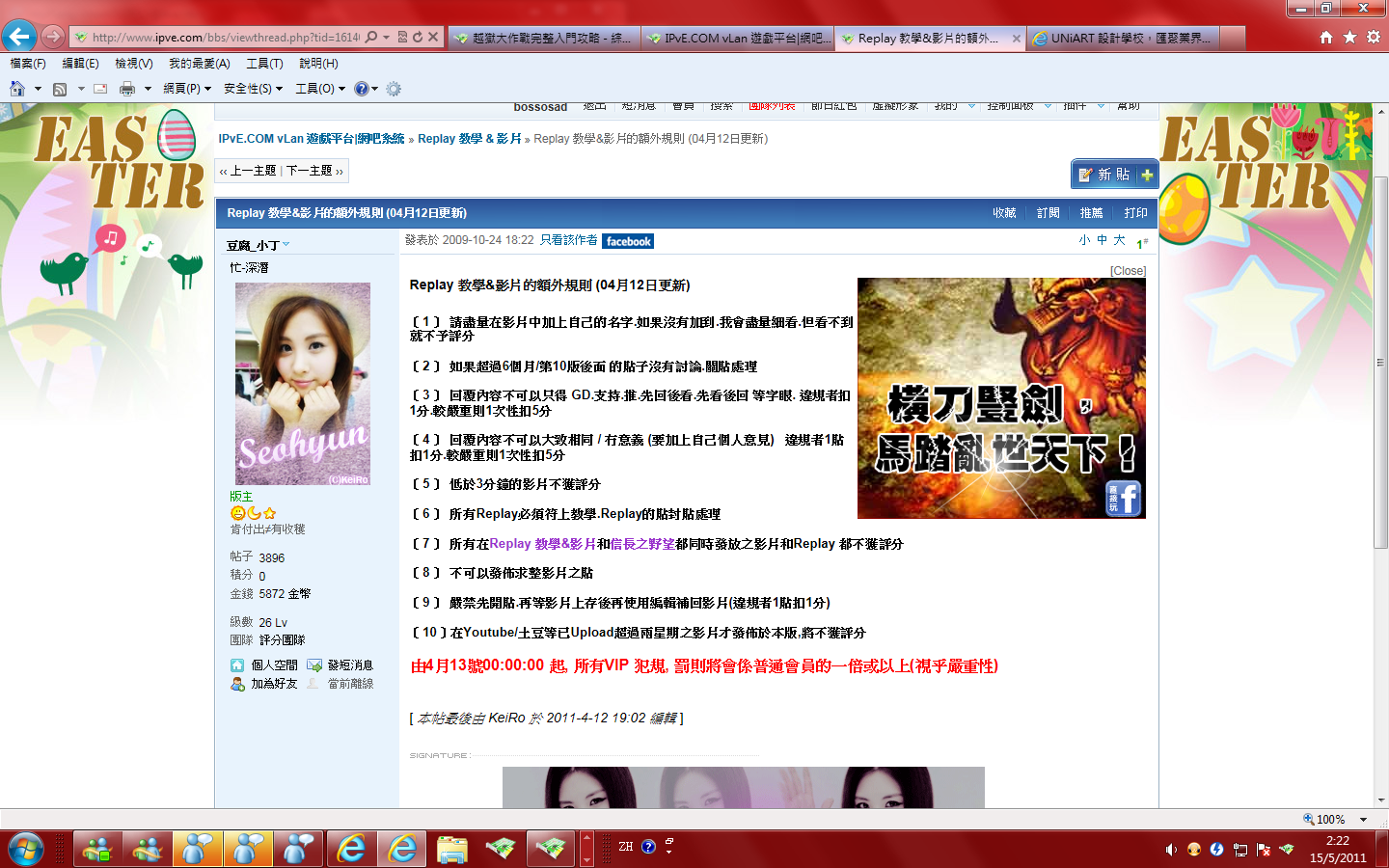This screenshot has width=1389, height=868.
Task: Open the 信長之野望 link in rule 7
Action: click(642, 544)
